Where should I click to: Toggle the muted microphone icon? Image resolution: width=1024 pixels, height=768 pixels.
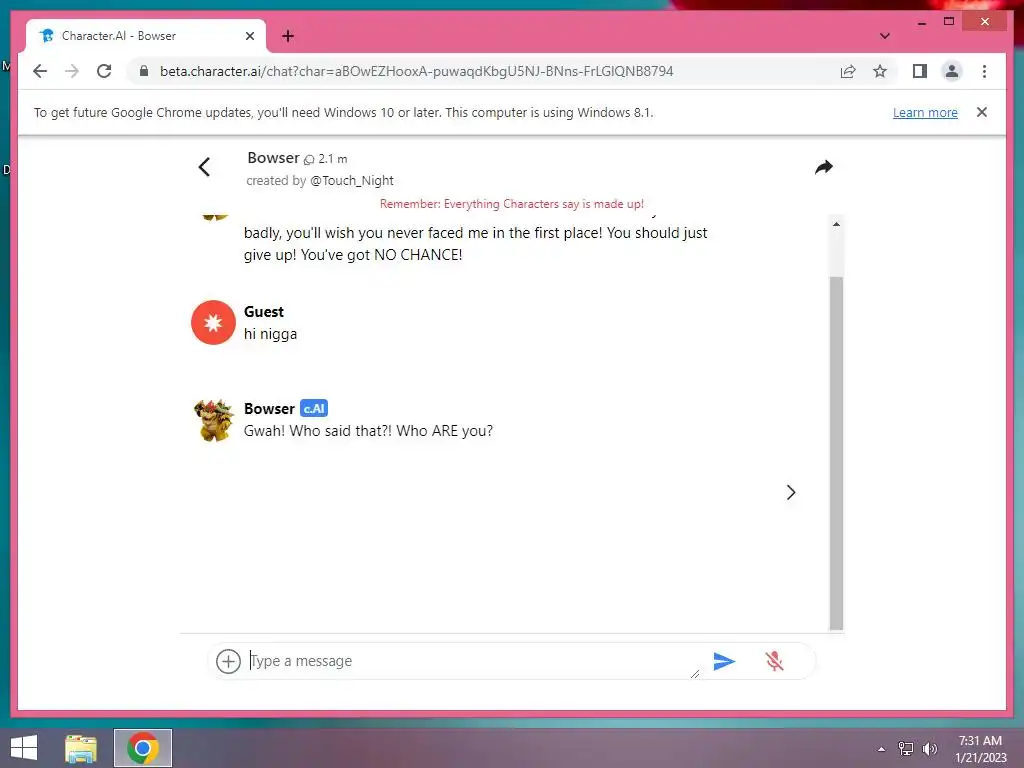775,661
